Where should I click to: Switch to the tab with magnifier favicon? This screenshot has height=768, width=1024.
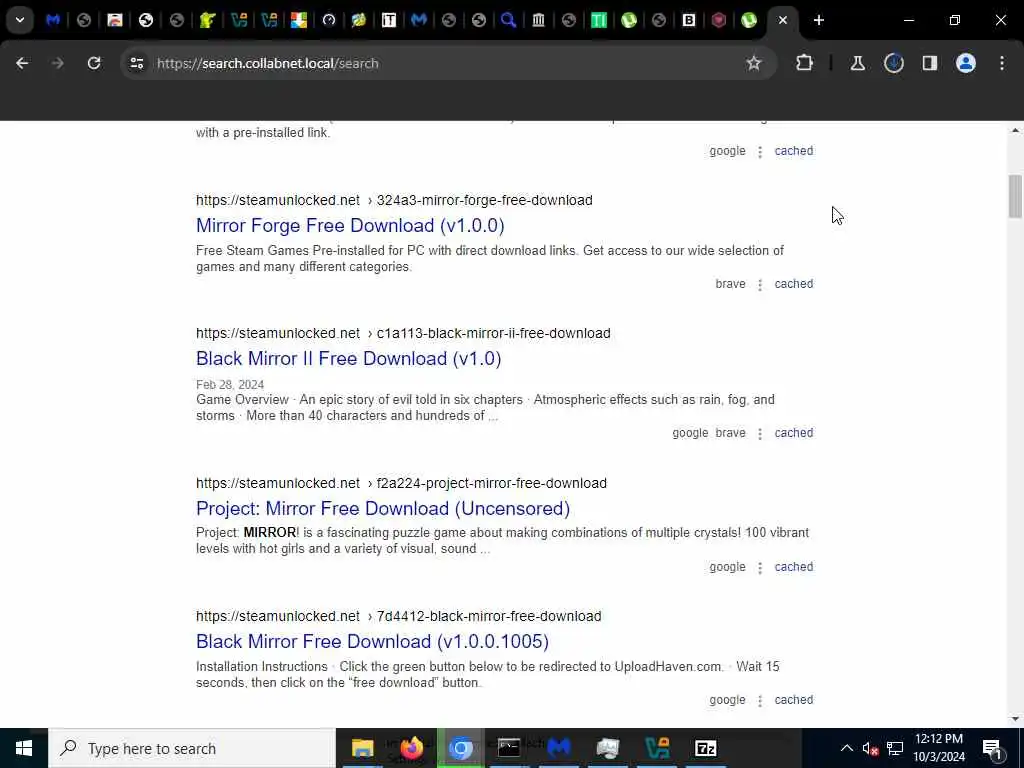pos(508,20)
